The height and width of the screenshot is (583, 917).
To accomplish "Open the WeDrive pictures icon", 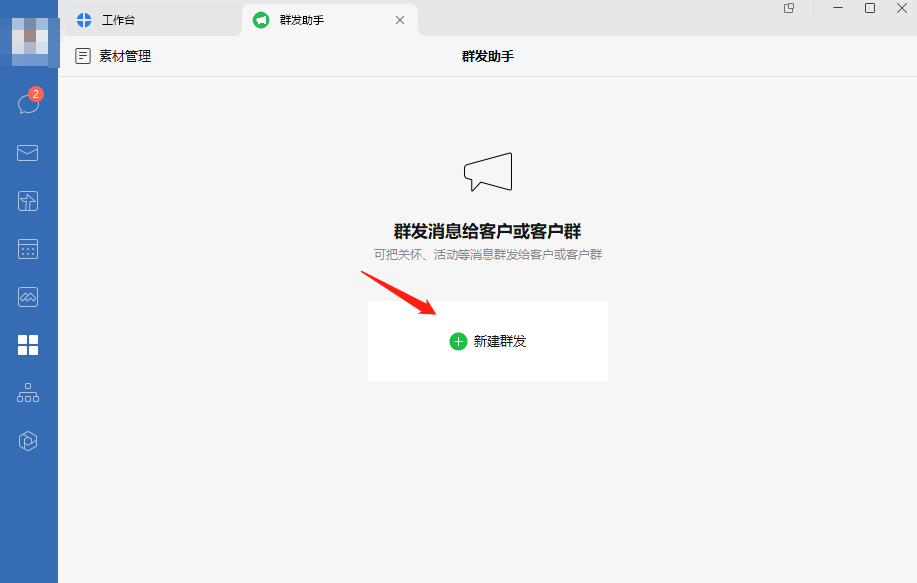I will (x=27, y=297).
